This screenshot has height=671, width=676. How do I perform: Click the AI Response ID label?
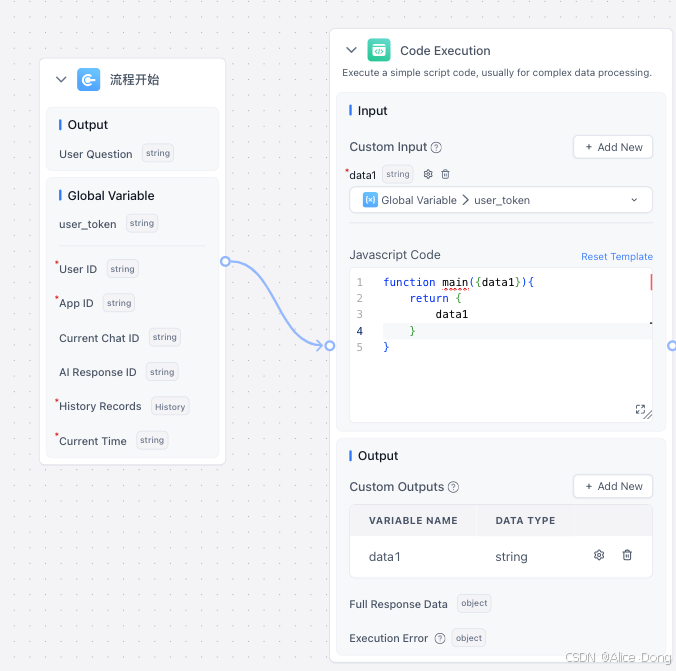pyautogui.click(x=98, y=372)
